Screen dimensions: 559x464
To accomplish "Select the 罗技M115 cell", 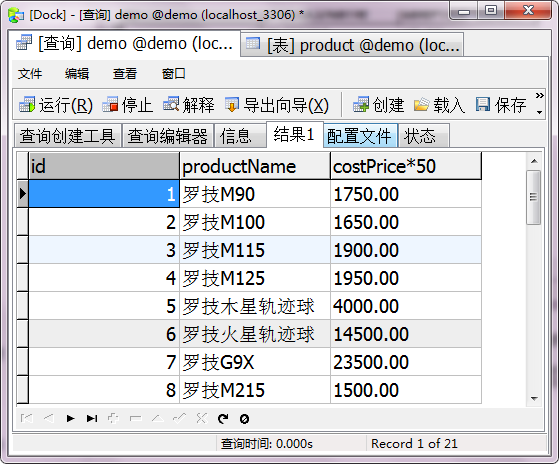I will [x=255, y=250].
